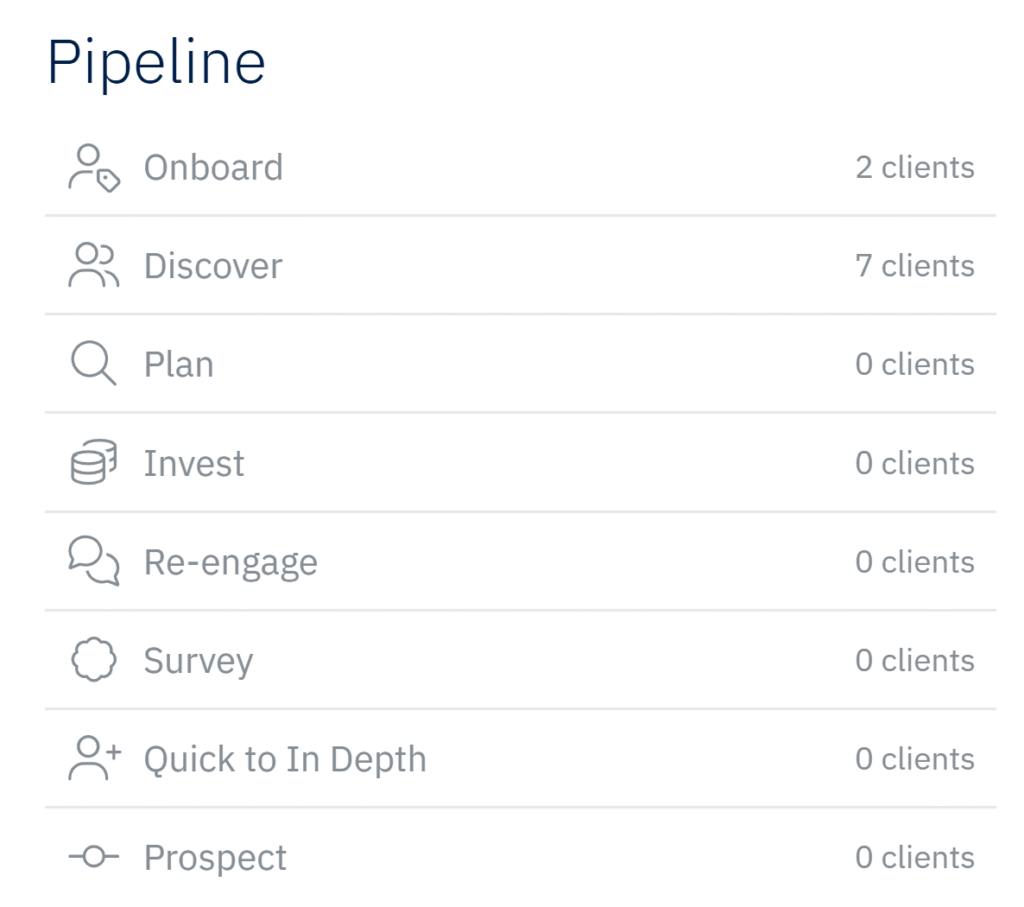Select the Plan stage label

point(178,364)
